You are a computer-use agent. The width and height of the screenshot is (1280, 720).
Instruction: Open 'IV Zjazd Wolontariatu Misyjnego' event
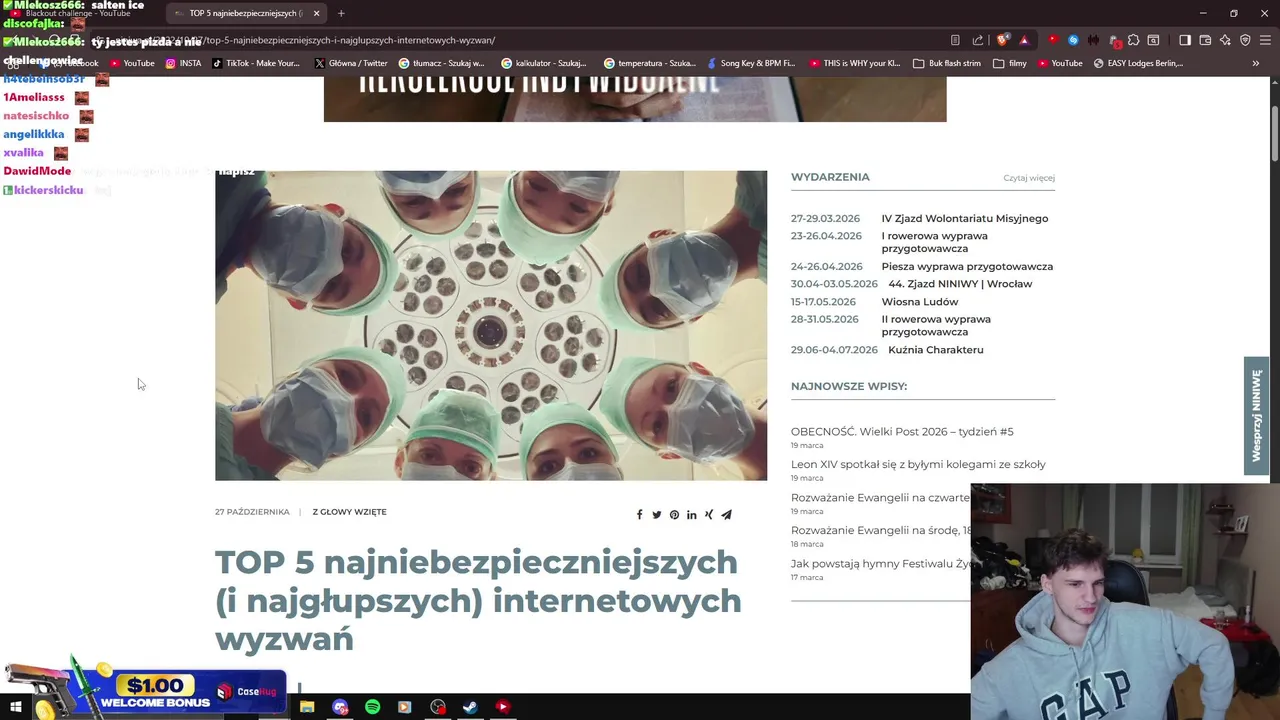pyautogui.click(x=965, y=218)
